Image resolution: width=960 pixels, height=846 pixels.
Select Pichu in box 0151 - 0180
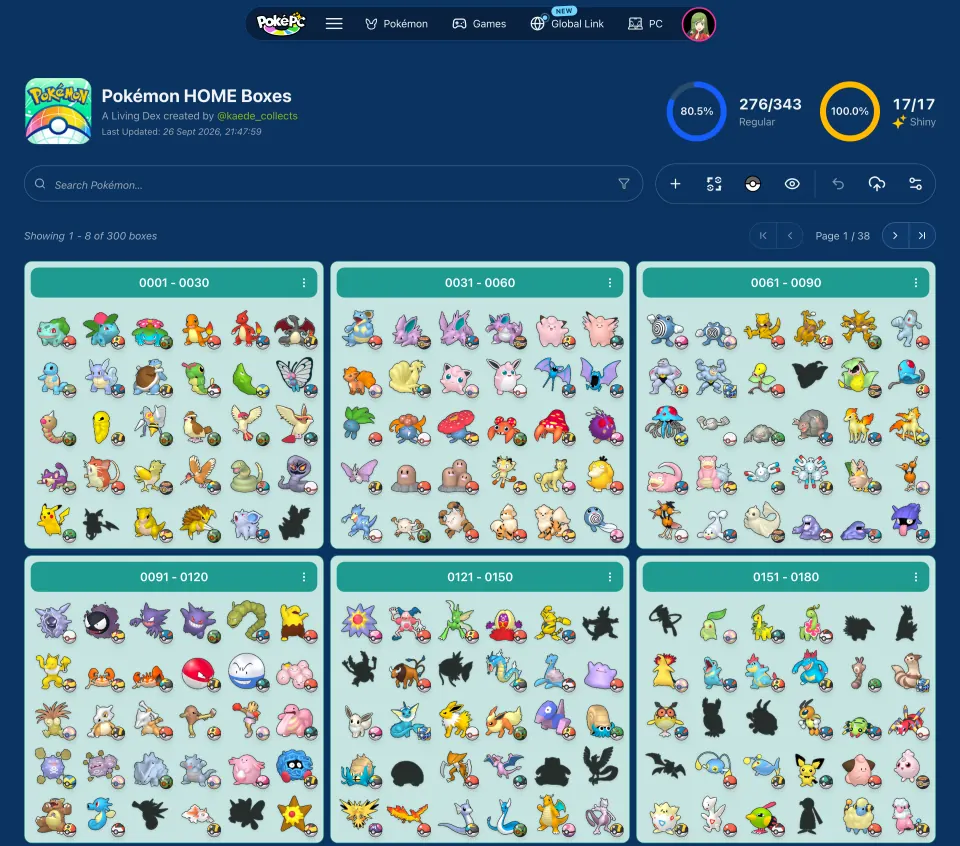(x=811, y=769)
